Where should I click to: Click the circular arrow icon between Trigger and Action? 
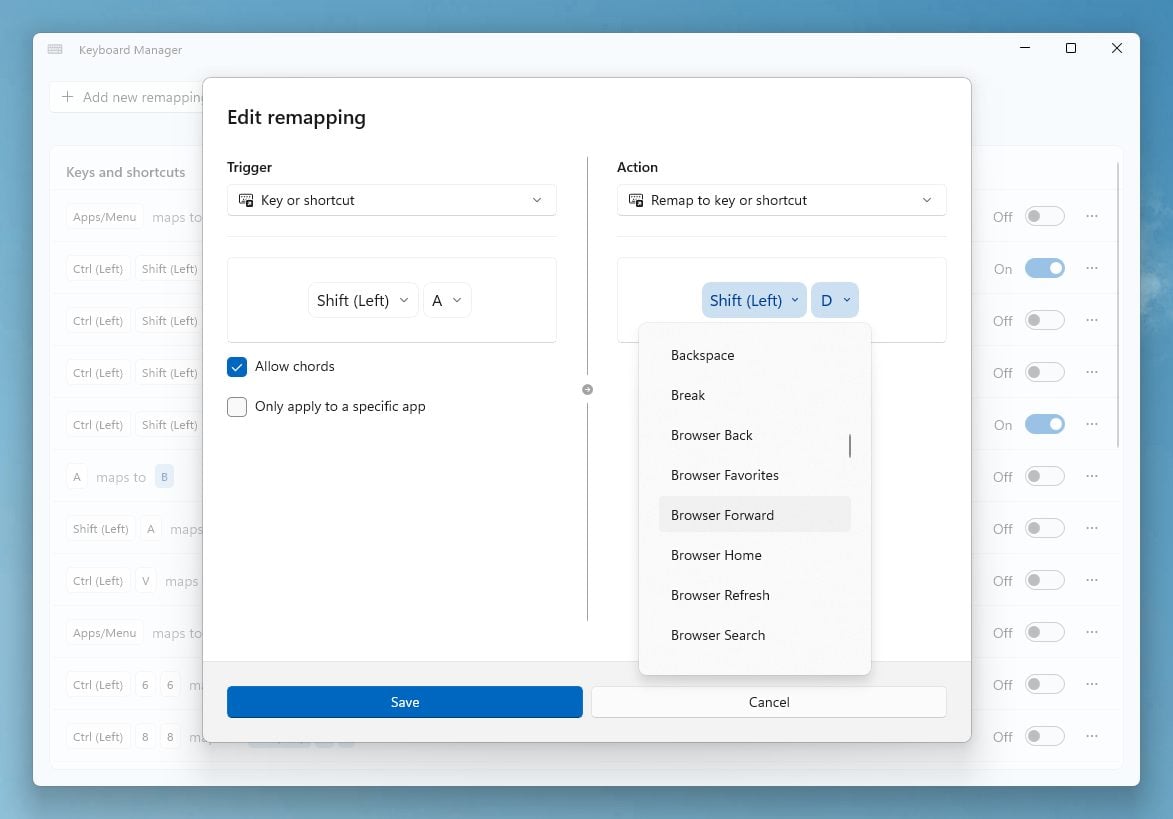point(587,389)
